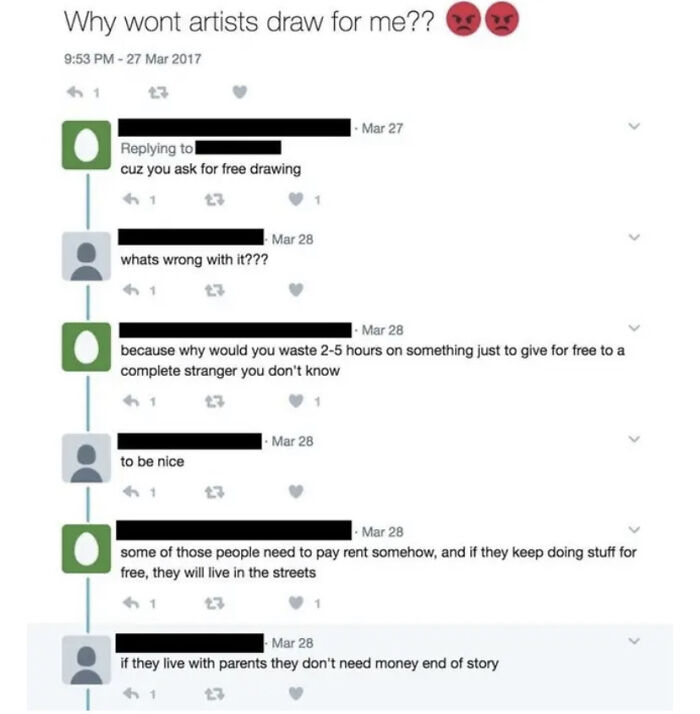Open the "Mar 27" date link of first reply
The image size is (700, 714).
[x=382, y=128]
